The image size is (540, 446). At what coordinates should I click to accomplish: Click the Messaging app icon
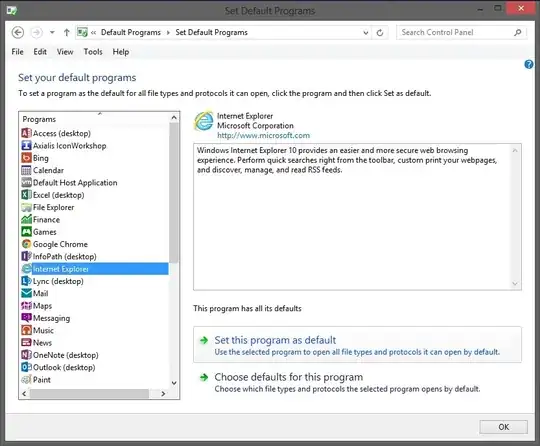pyautogui.click(x=27, y=318)
